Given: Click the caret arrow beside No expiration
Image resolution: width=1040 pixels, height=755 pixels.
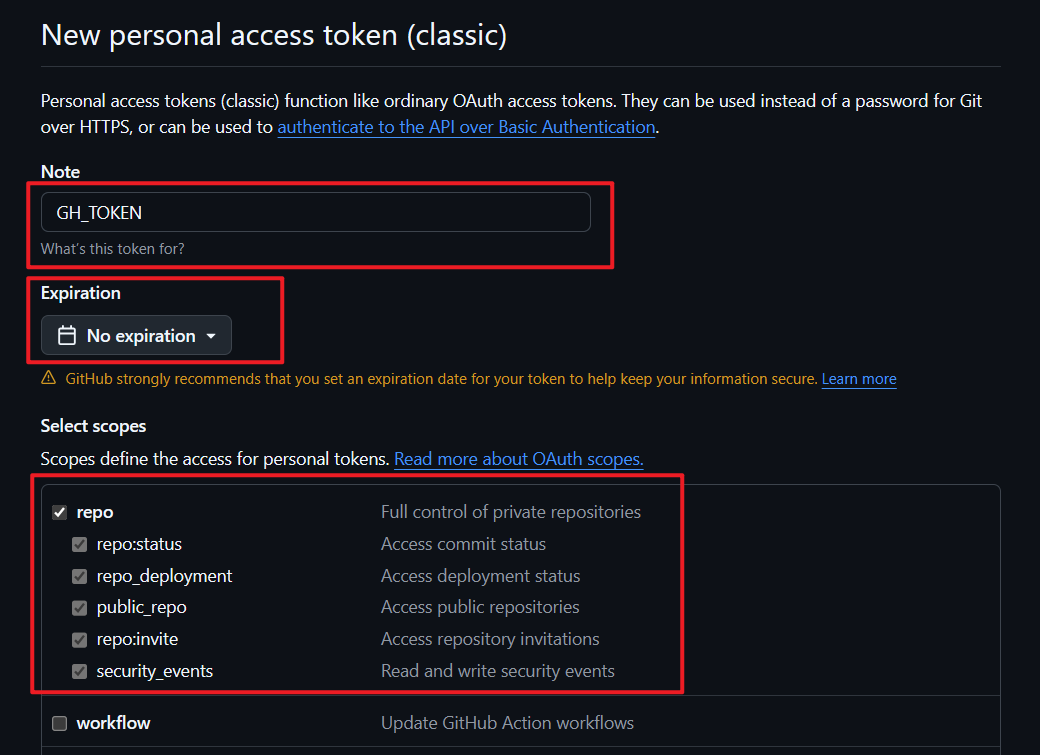Looking at the screenshot, I should [x=211, y=336].
